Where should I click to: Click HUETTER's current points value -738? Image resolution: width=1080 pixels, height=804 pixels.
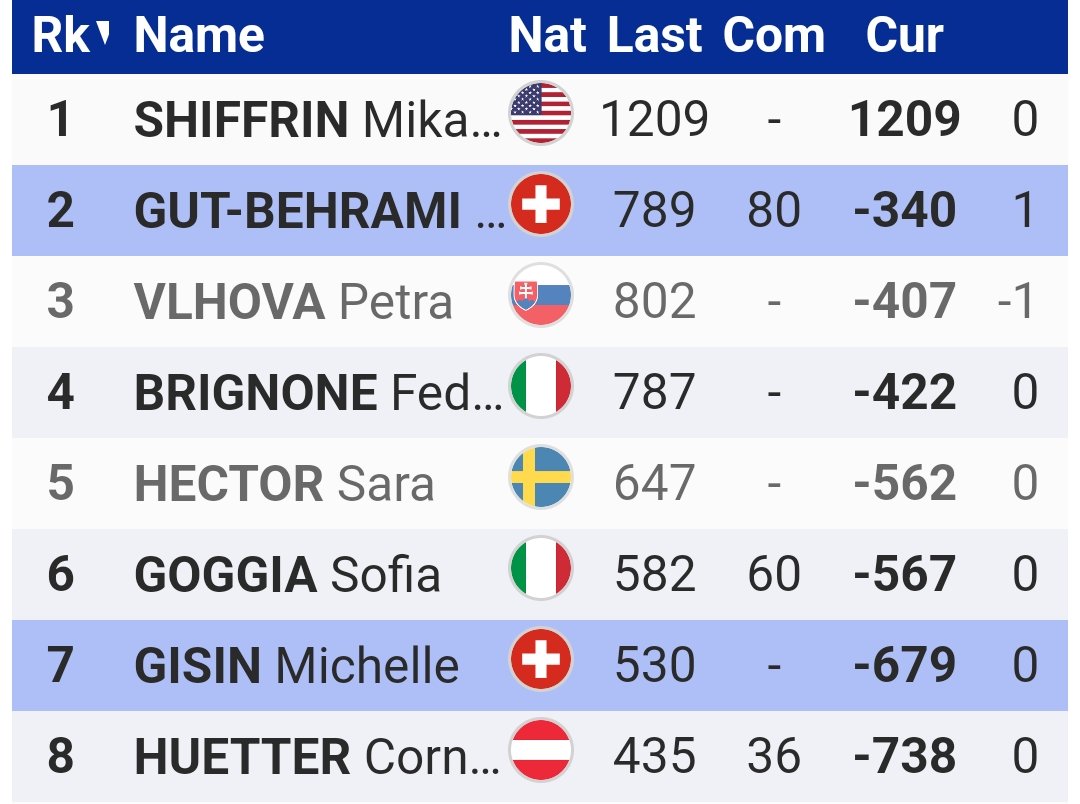coord(904,756)
